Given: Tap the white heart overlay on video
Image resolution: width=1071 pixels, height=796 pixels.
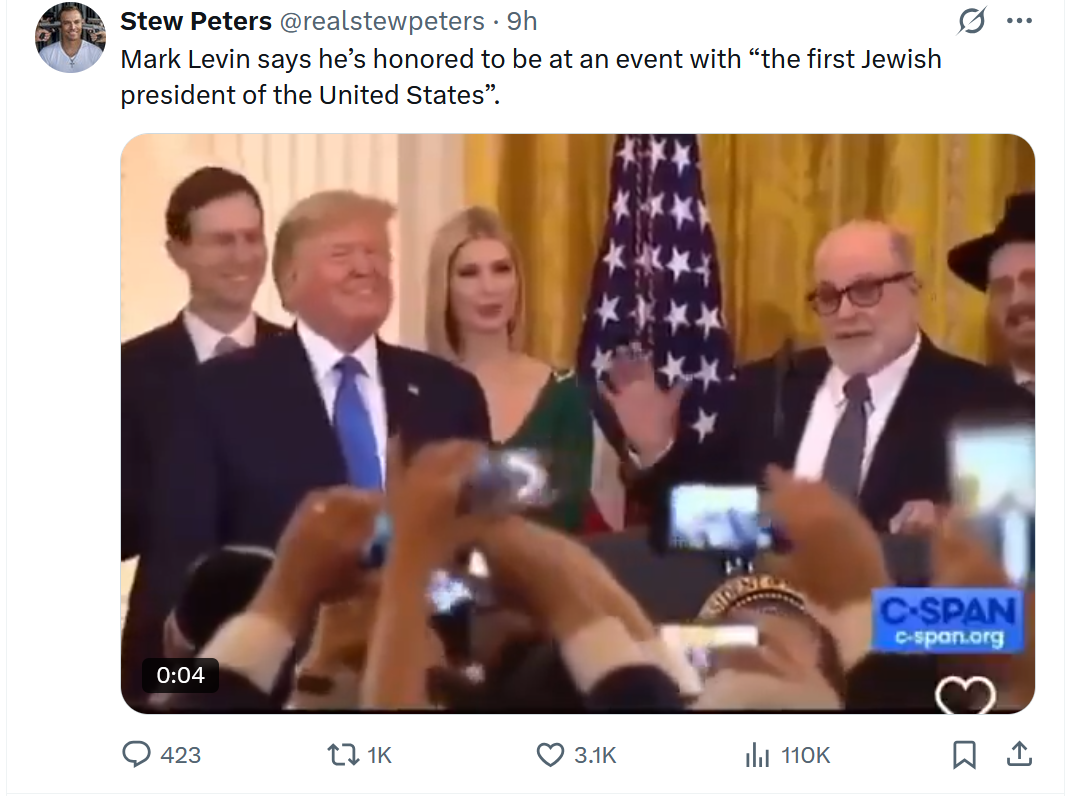Looking at the screenshot, I should point(965,695).
